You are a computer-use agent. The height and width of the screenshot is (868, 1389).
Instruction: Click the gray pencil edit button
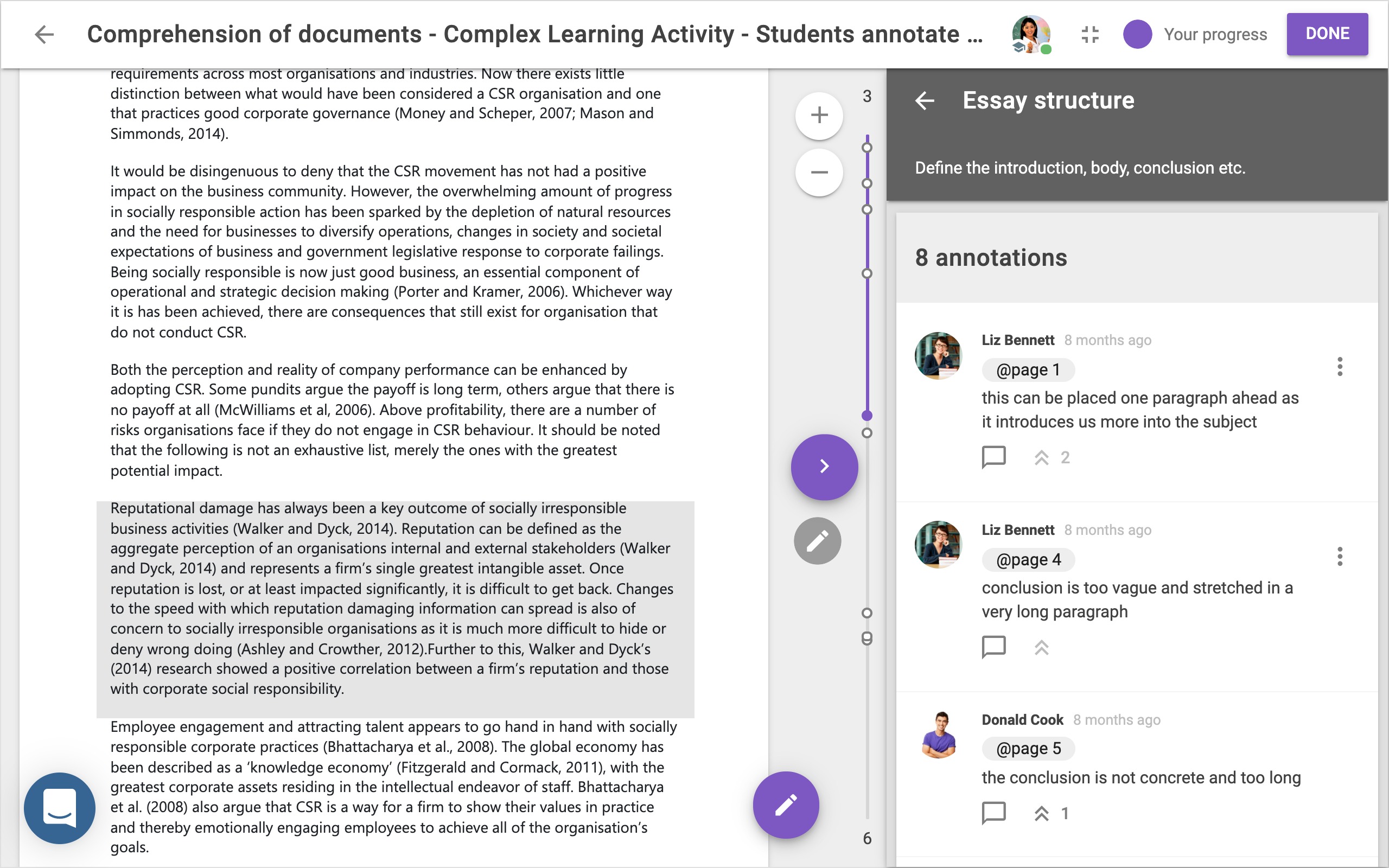pos(817,541)
